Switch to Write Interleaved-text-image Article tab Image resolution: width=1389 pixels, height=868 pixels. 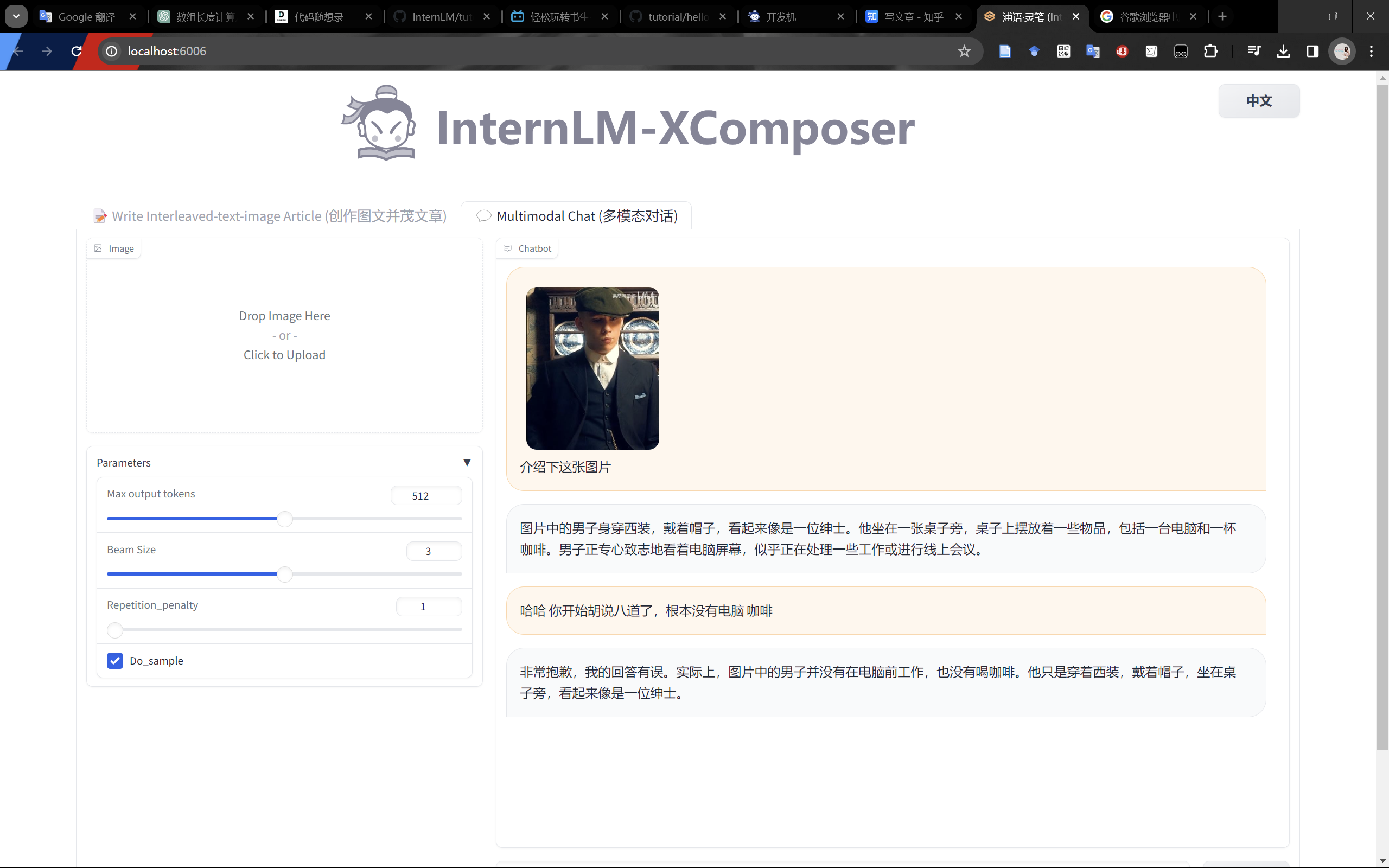tap(269, 216)
